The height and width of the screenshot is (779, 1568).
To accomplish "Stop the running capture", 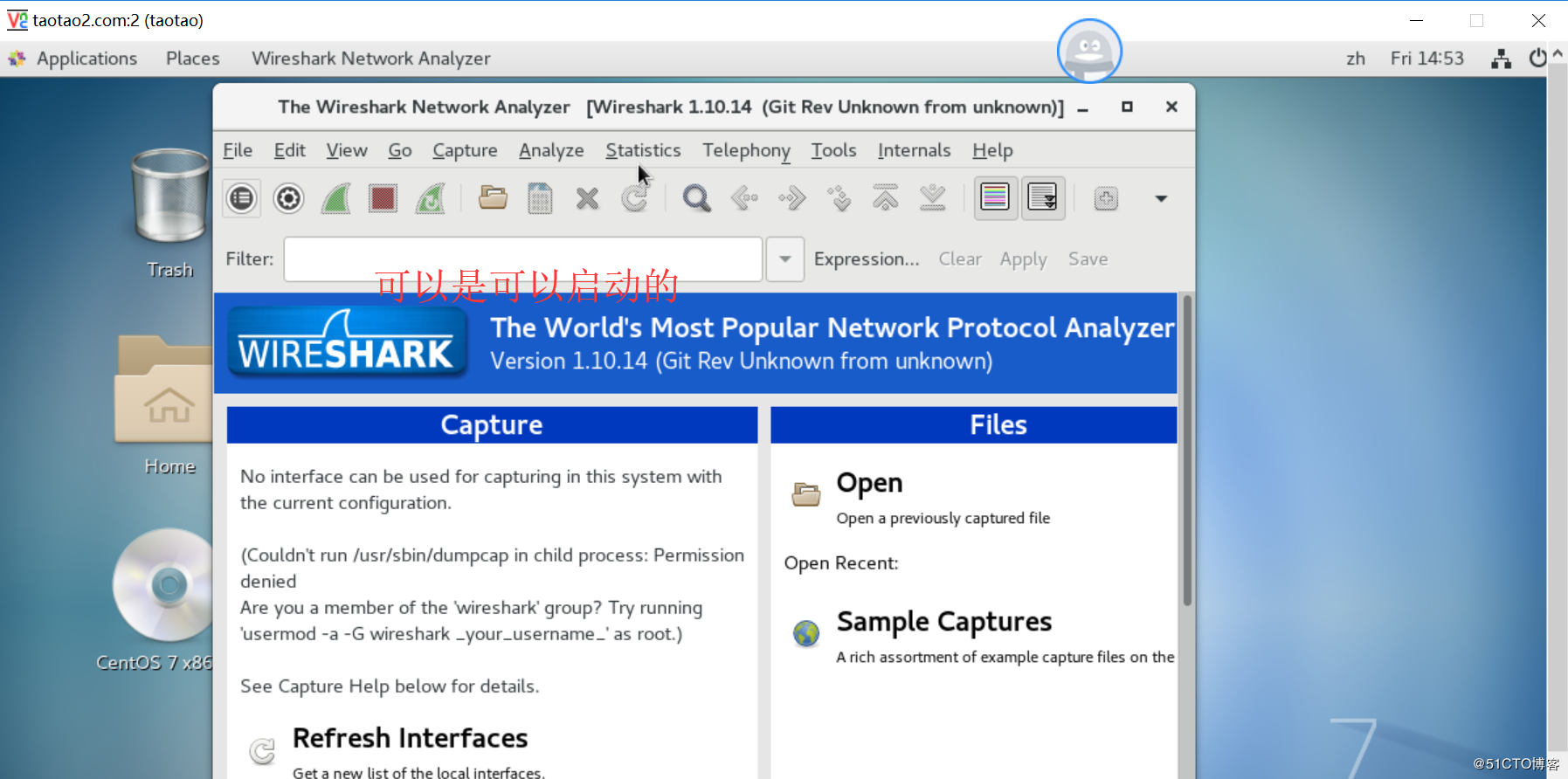I will click(383, 198).
